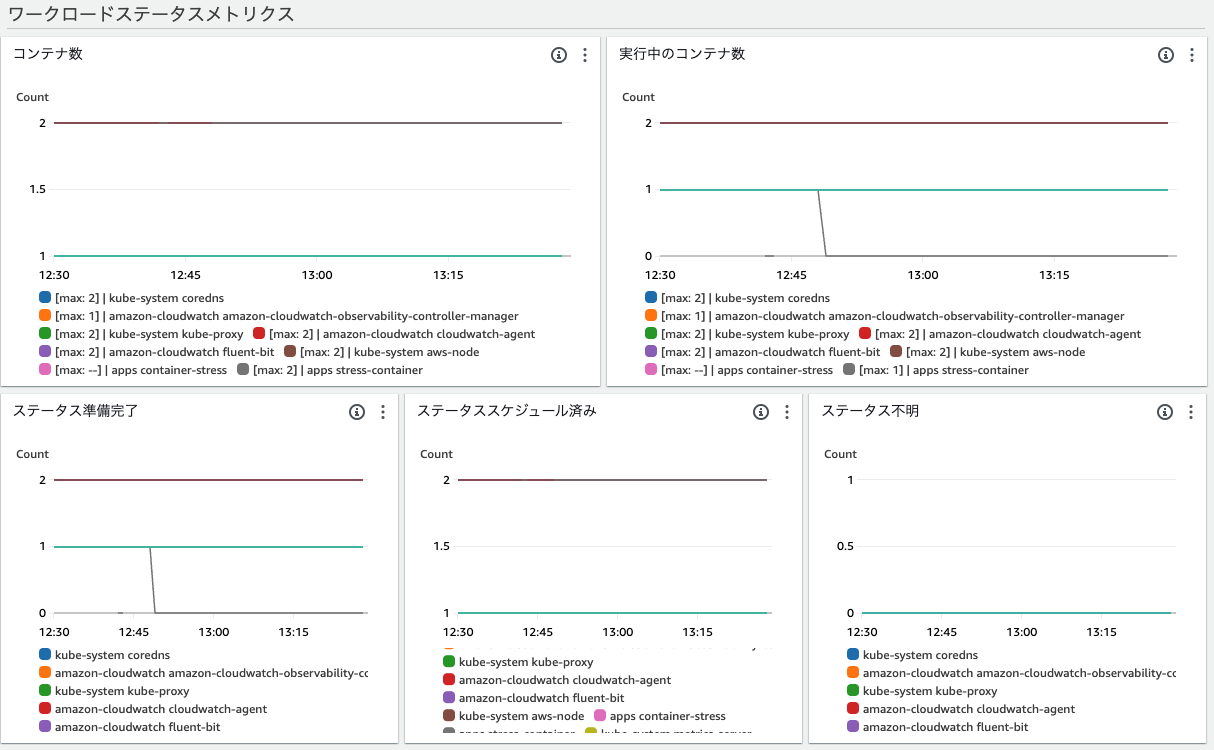Click the gray drop line in ステータス準備完了 chart

pos(153,580)
